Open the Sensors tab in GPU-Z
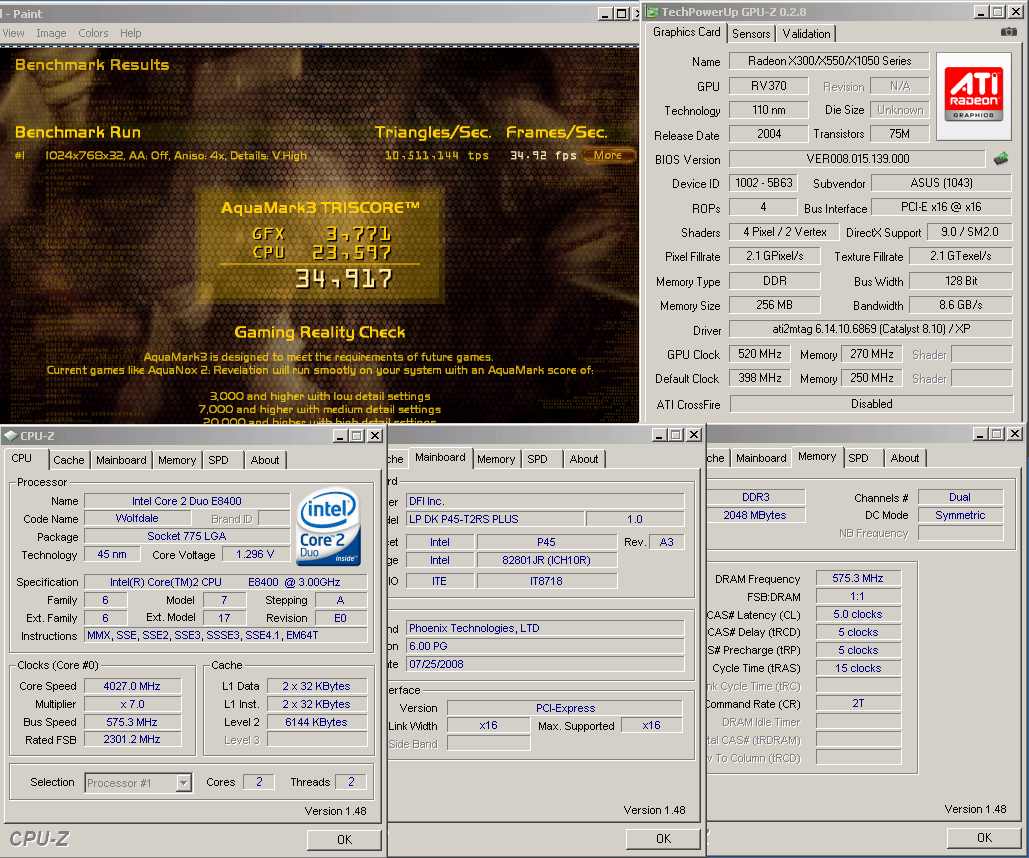 [x=751, y=33]
